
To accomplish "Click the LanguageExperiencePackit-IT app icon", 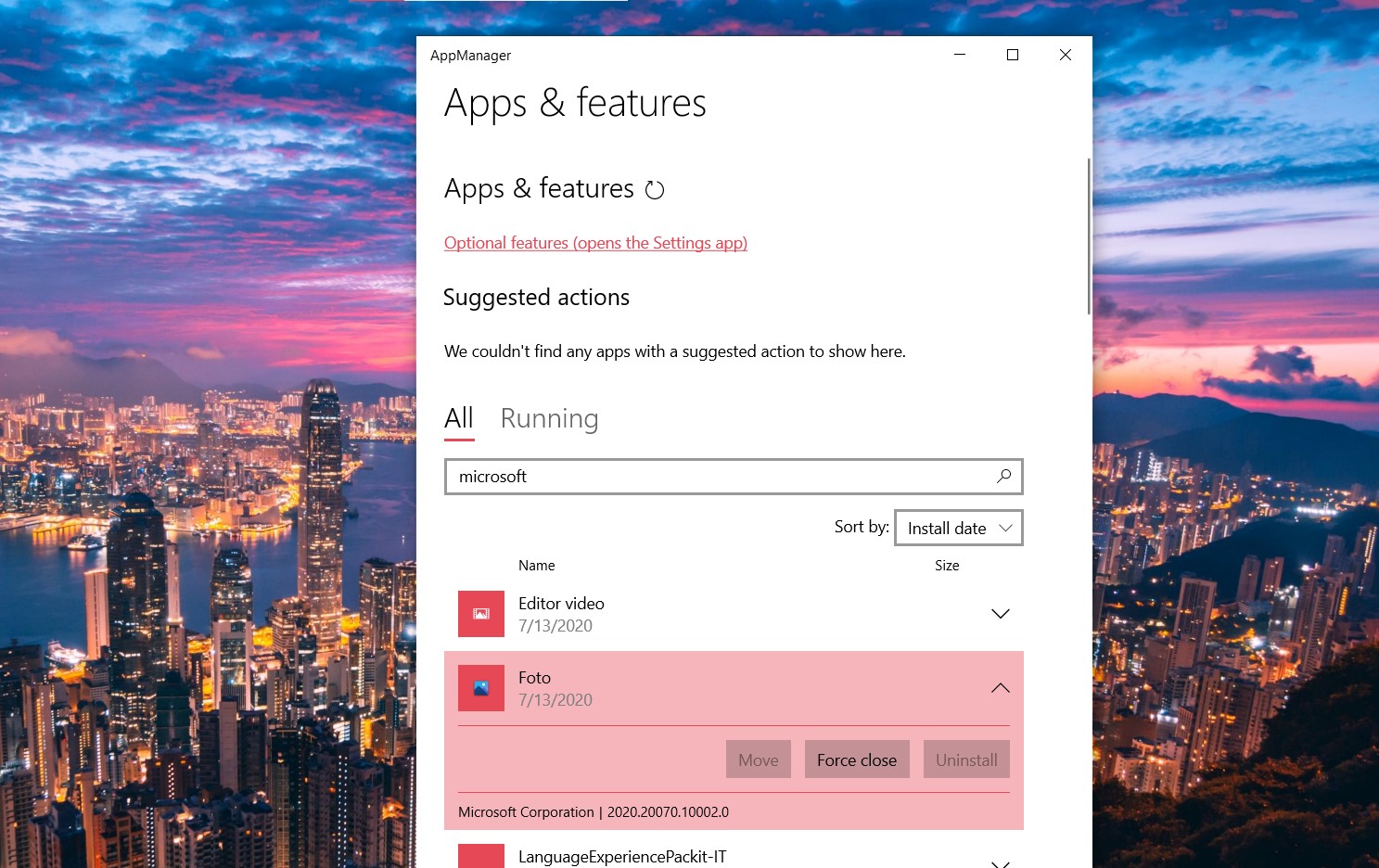I will click(x=481, y=856).
